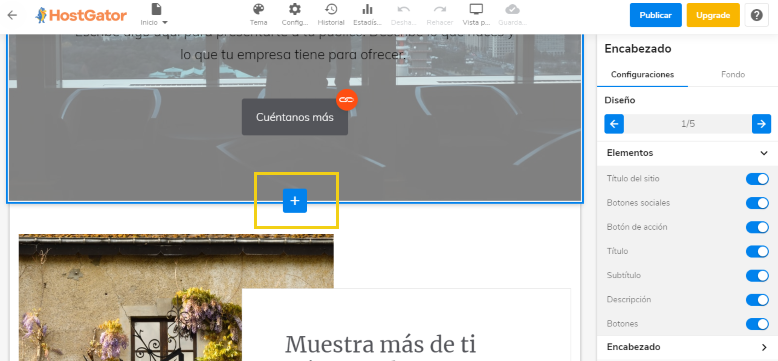The height and width of the screenshot is (361, 778).
Task: Click the 'Muestra más de ti' heading
Action: point(380,344)
